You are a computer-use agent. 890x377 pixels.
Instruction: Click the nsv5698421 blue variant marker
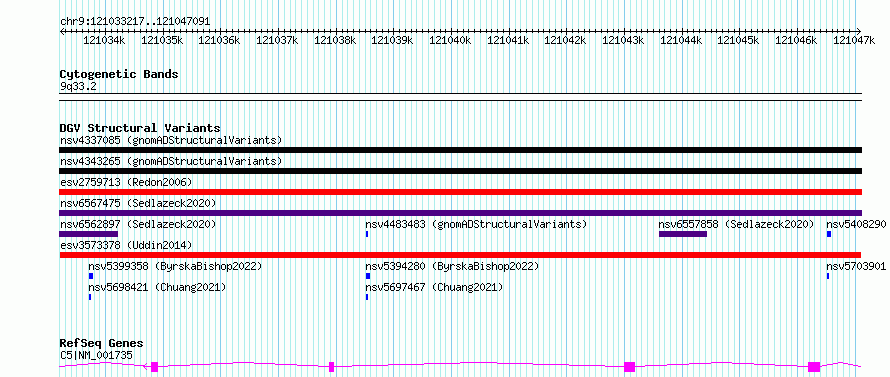tap(90, 297)
